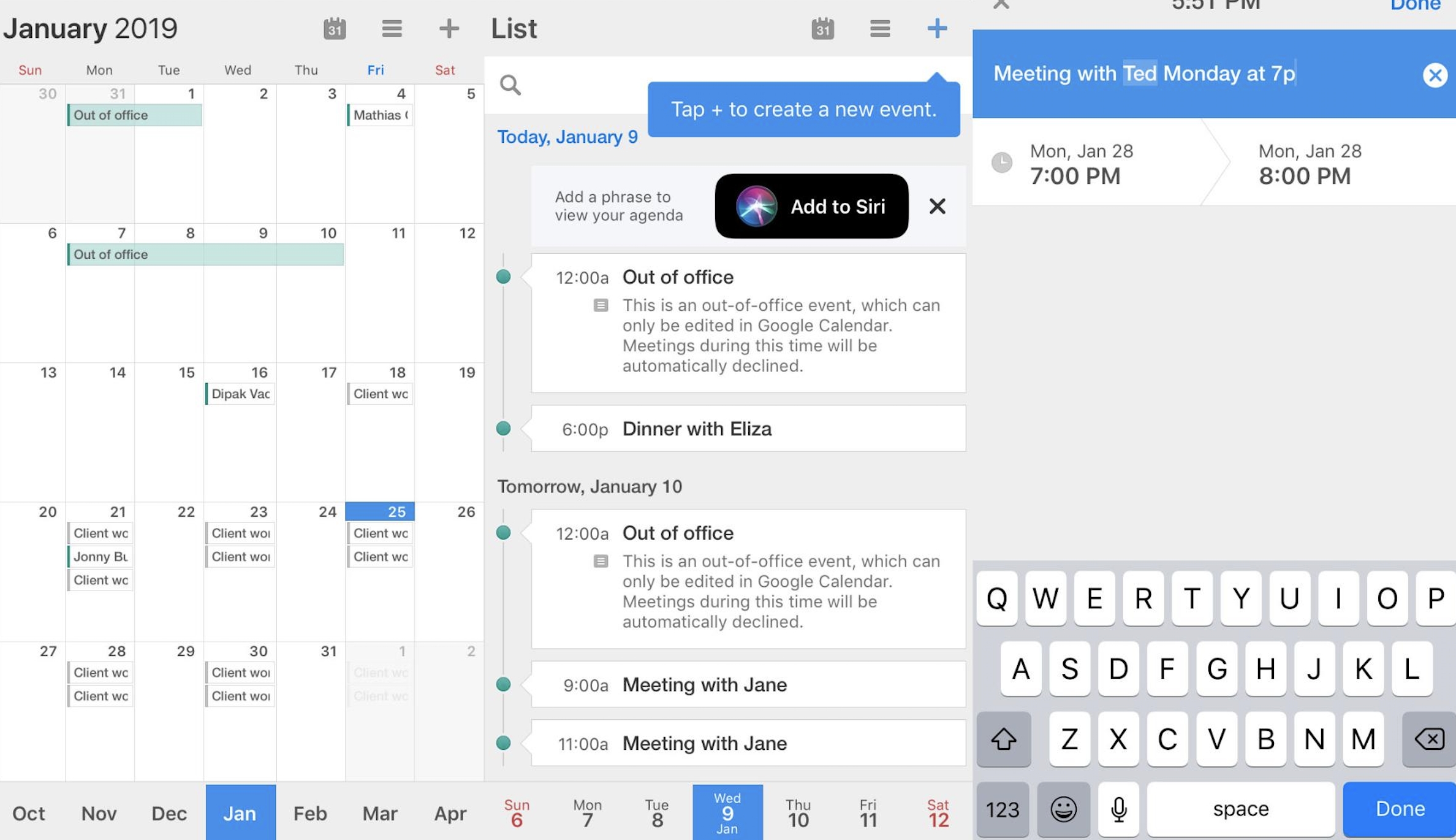Select January month in bottom navigation bar
The width and height of the screenshot is (1456, 840).
click(239, 809)
